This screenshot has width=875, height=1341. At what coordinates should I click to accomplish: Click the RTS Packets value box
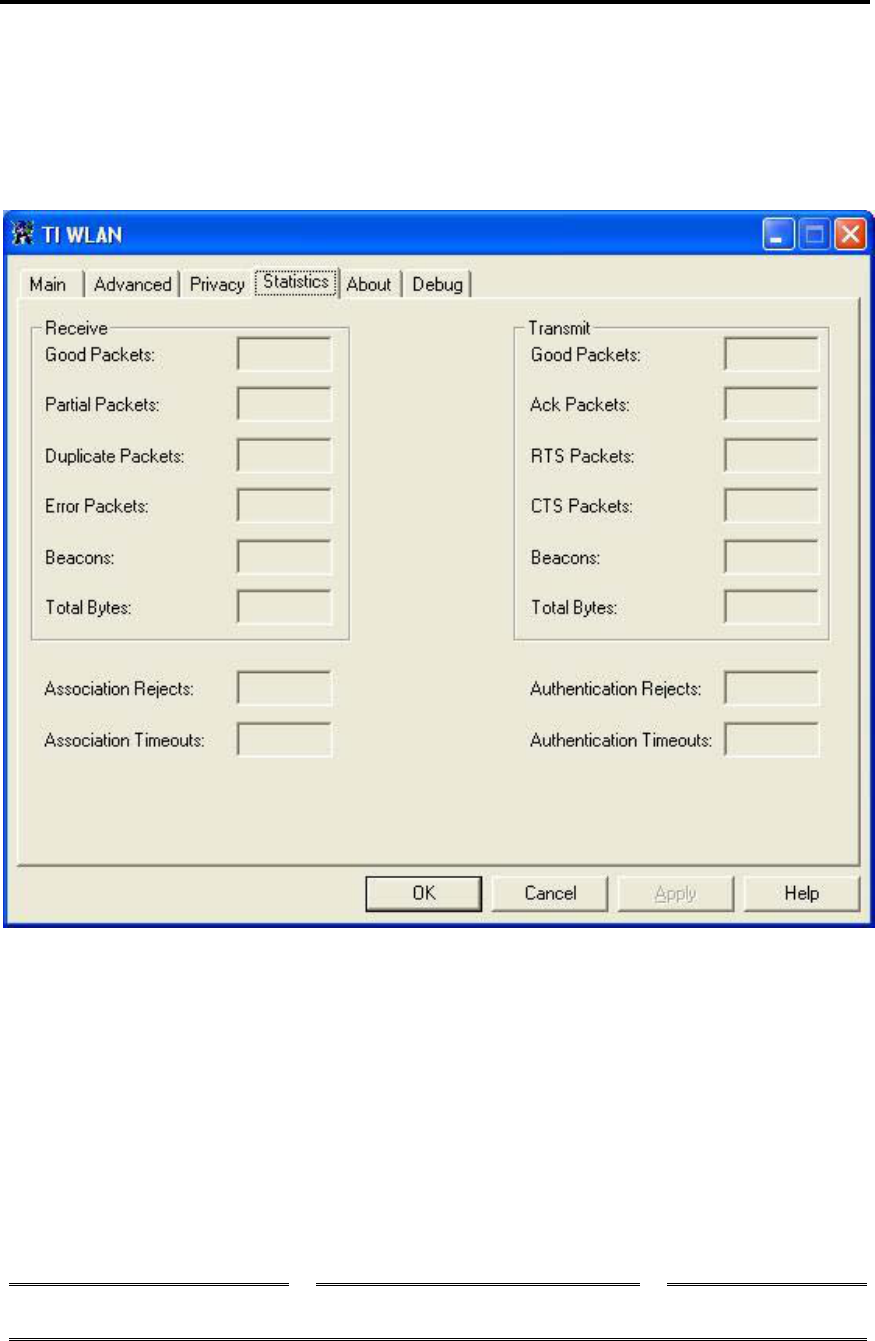771,455
